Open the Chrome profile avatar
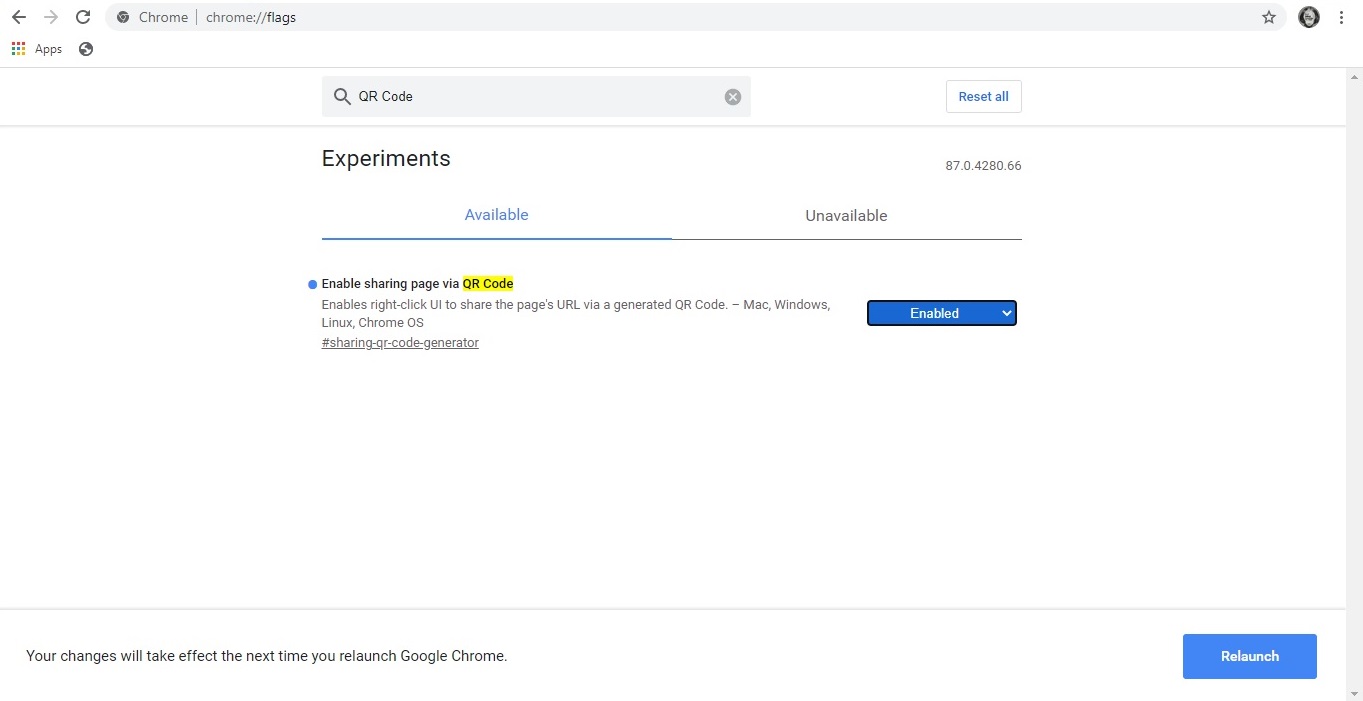This screenshot has width=1363, height=701. click(x=1308, y=17)
